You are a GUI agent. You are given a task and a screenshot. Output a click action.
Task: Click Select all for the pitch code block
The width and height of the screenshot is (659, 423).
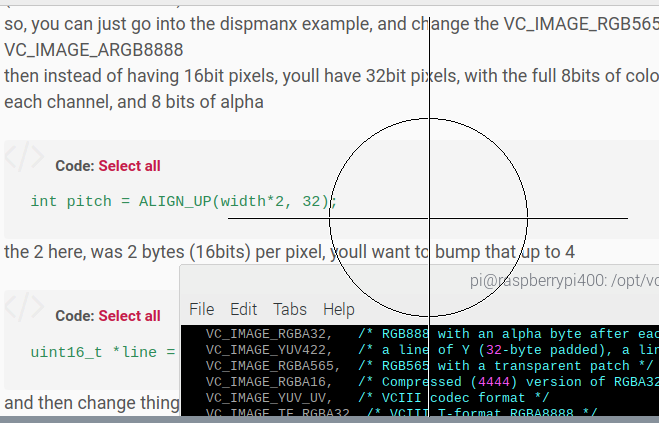[x=129, y=166]
